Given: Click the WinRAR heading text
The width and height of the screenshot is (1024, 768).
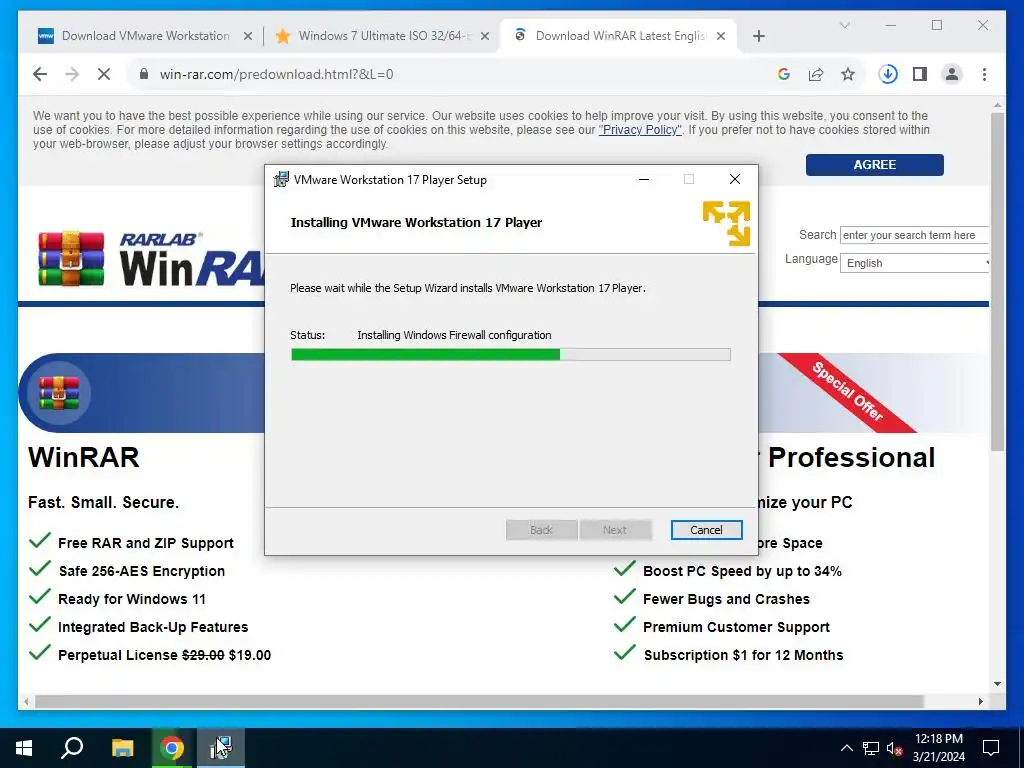Looking at the screenshot, I should [84, 457].
